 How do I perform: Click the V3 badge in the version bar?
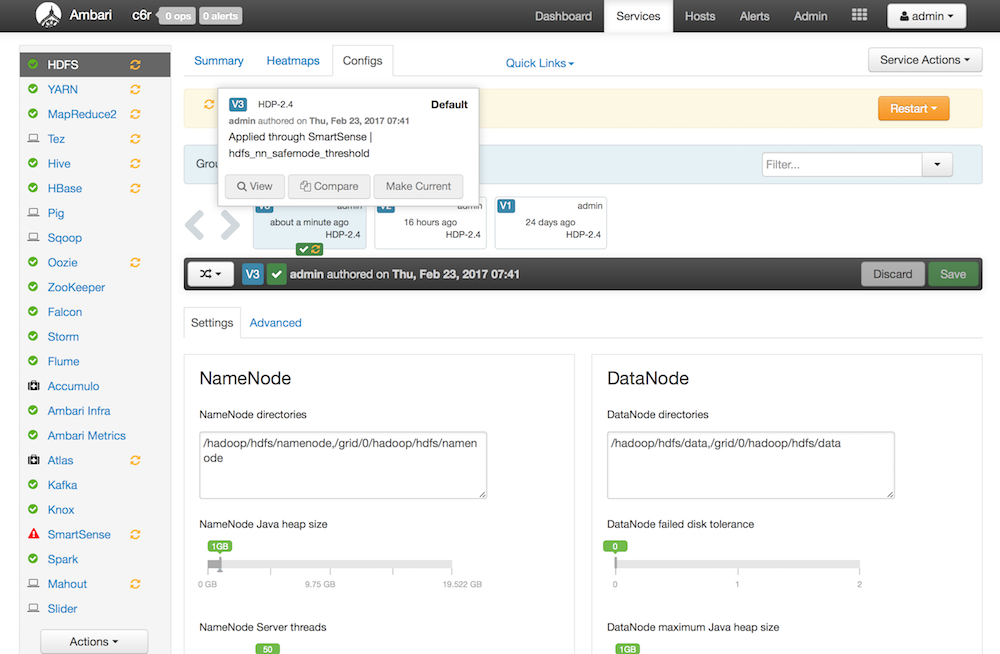click(253, 274)
